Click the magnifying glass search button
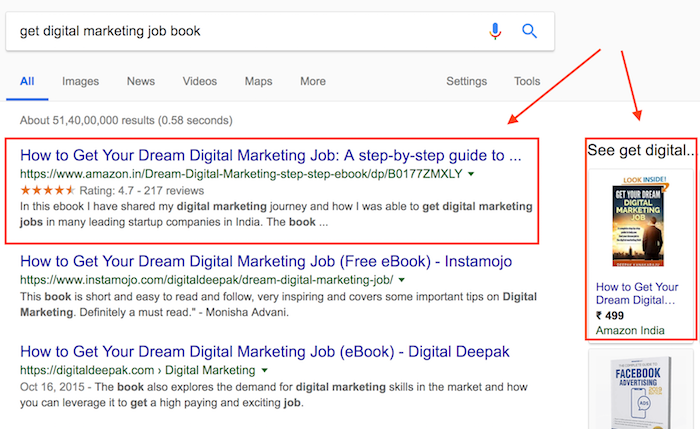 [x=529, y=31]
